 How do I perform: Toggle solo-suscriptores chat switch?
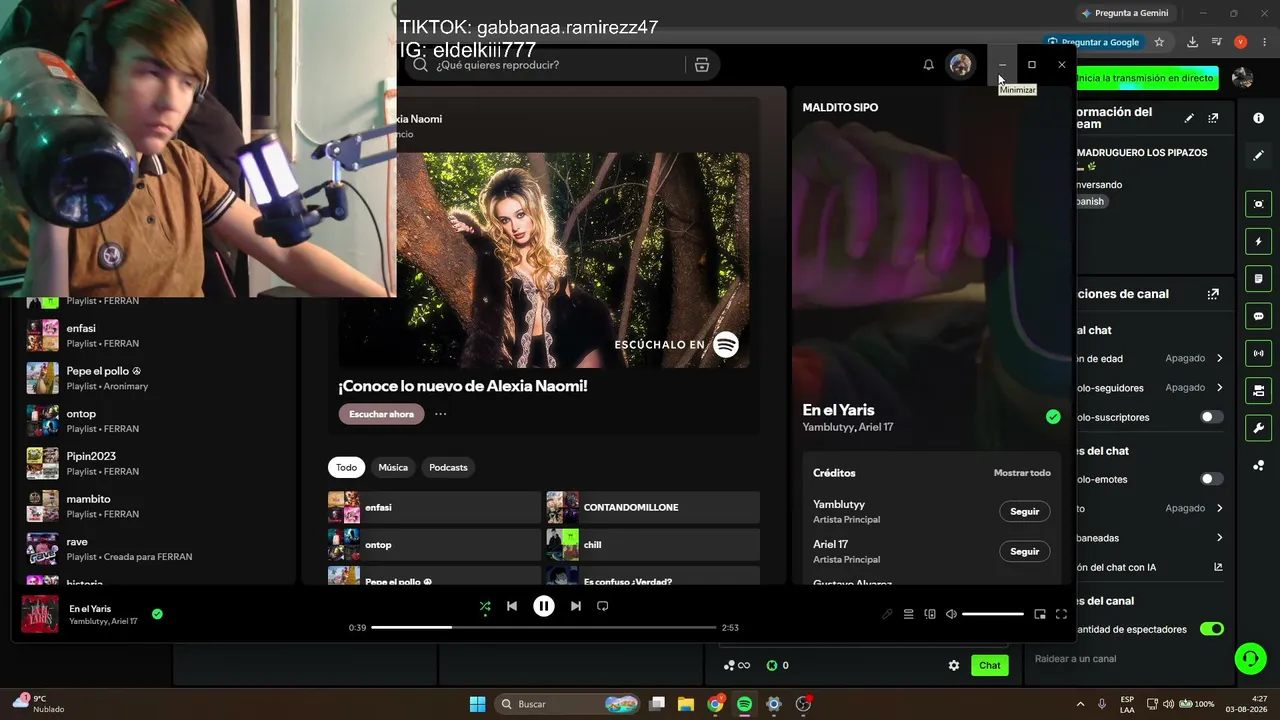click(x=1212, y=417)
